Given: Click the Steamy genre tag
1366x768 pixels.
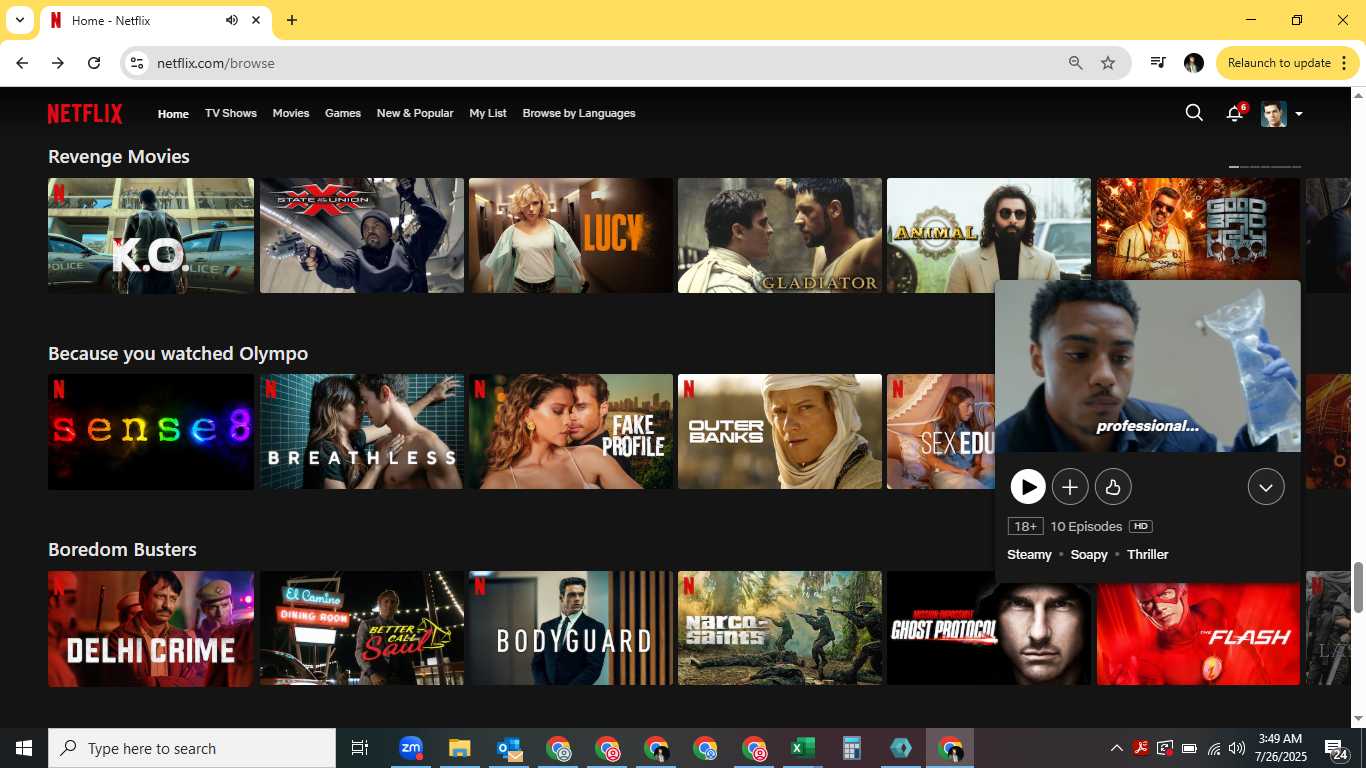Looking at the screenshot, I should pos(1029,555).
